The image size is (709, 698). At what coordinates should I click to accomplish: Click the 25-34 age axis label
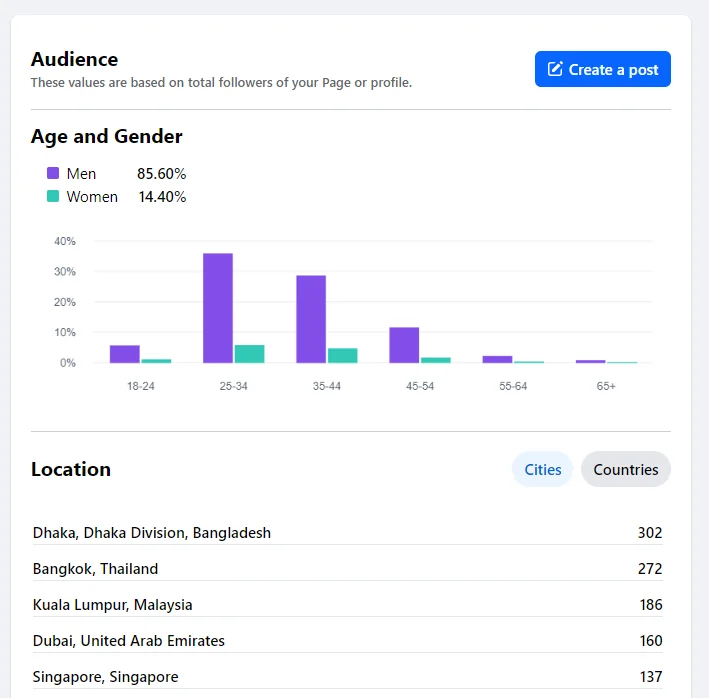[x=233, y=386]
